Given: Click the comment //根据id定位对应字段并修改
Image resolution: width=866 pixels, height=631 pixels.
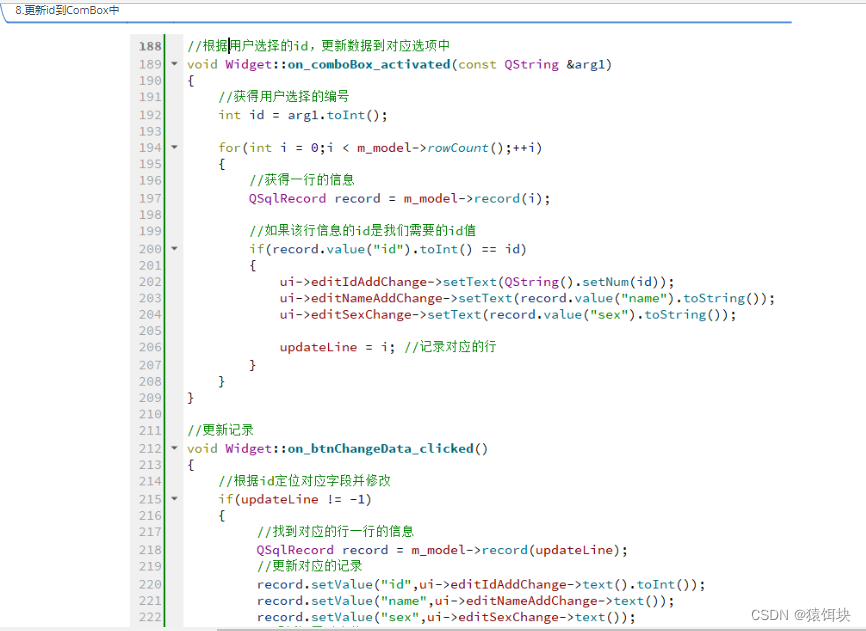Looking at the screenshot, I should pyautogui.click(x=304, y=481).
